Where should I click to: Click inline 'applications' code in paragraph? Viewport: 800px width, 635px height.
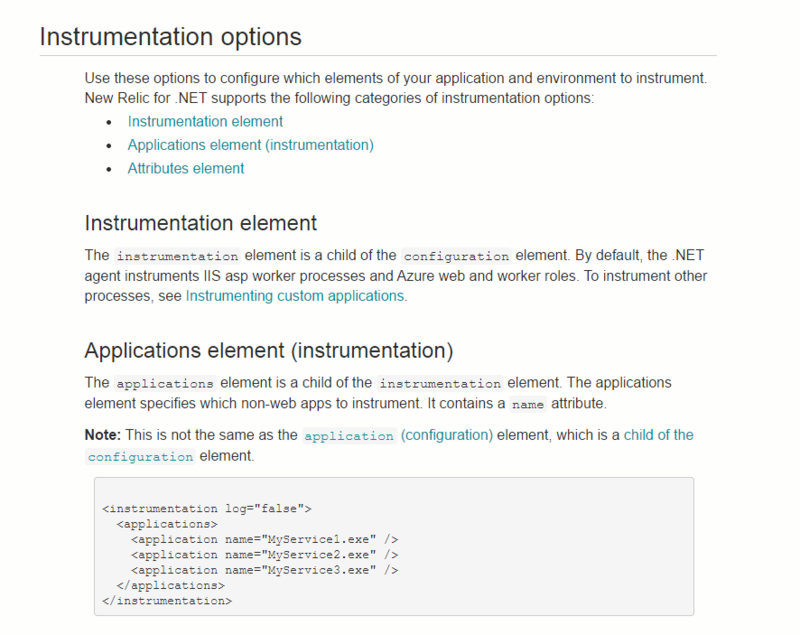165,383
